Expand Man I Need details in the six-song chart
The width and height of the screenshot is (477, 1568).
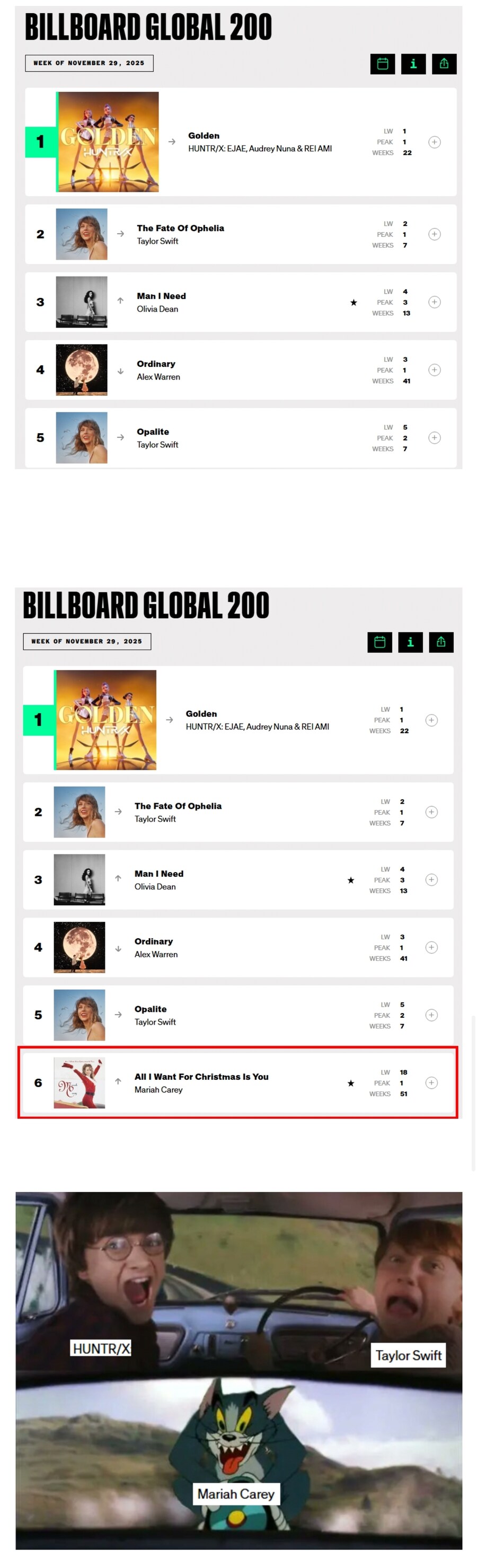pos(431,880)
